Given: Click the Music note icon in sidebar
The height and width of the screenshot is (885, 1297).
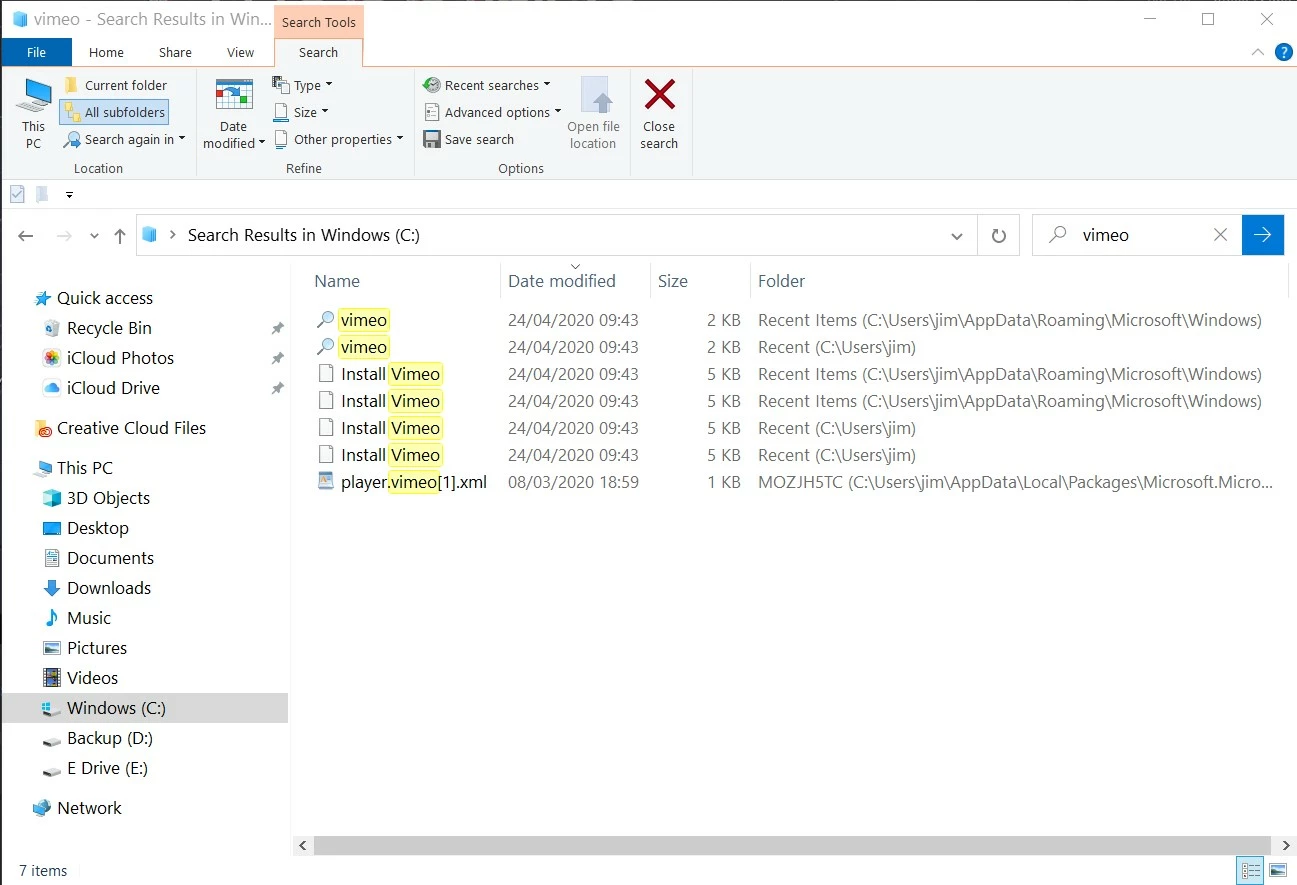Looking at the screenshot, I should (x=52, y=618).
